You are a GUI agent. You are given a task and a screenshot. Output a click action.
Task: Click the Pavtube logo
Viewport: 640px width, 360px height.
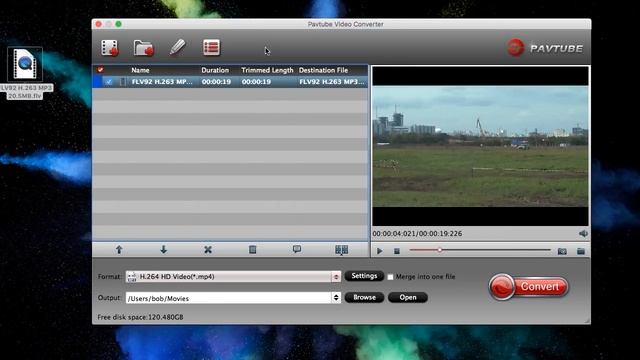click(545, 48)
